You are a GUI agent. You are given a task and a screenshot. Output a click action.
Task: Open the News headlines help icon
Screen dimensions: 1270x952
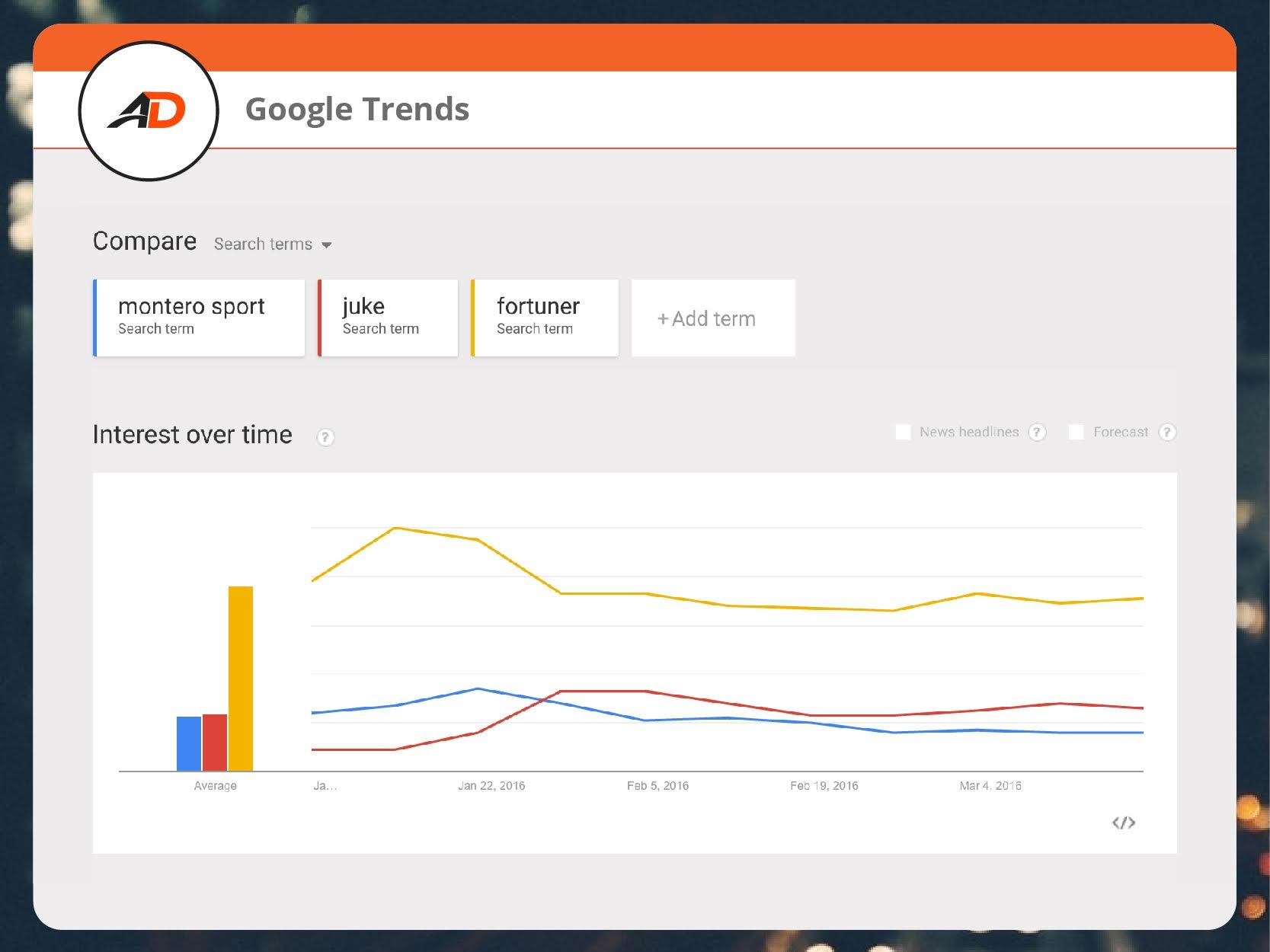tap(1037, 432)
